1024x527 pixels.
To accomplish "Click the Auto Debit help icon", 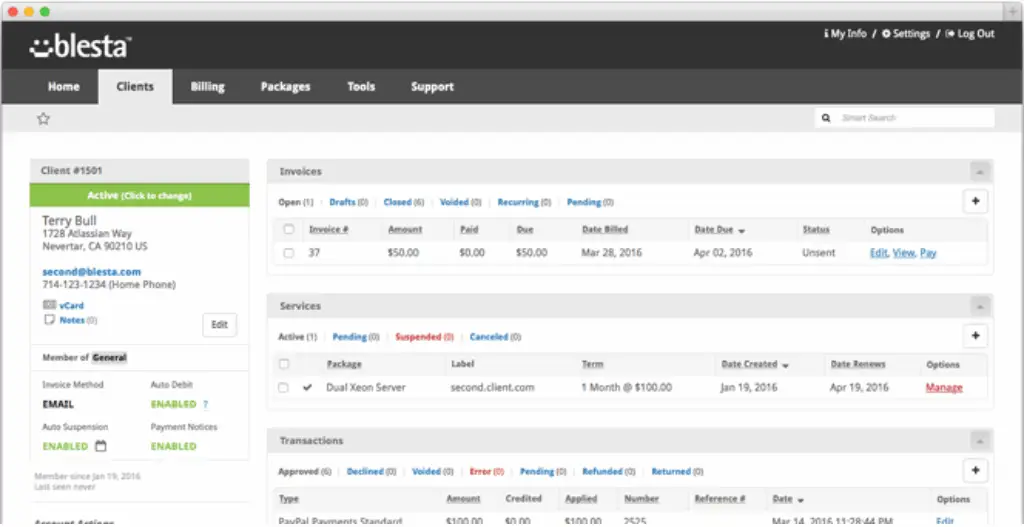I will coord(206,404).
